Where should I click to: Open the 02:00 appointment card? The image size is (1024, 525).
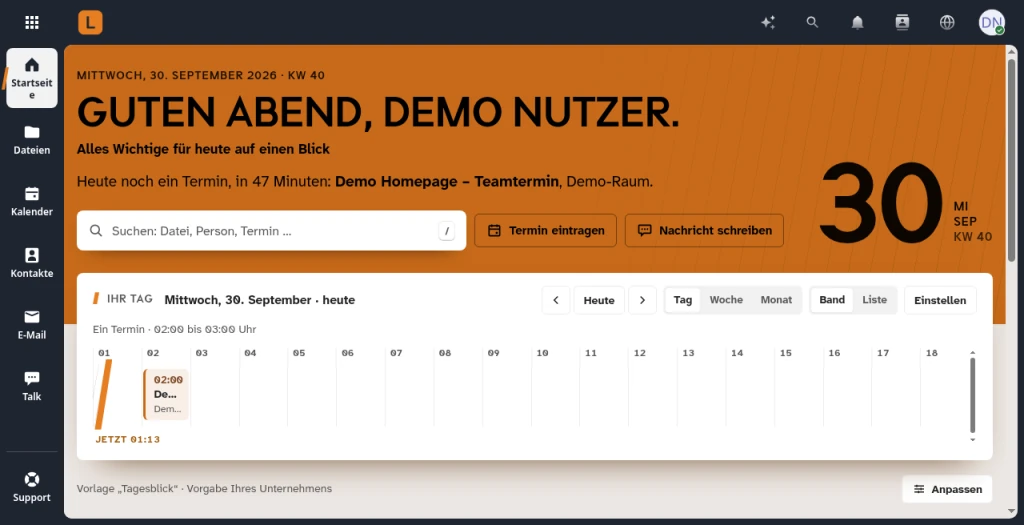click(x=166, y=394)
